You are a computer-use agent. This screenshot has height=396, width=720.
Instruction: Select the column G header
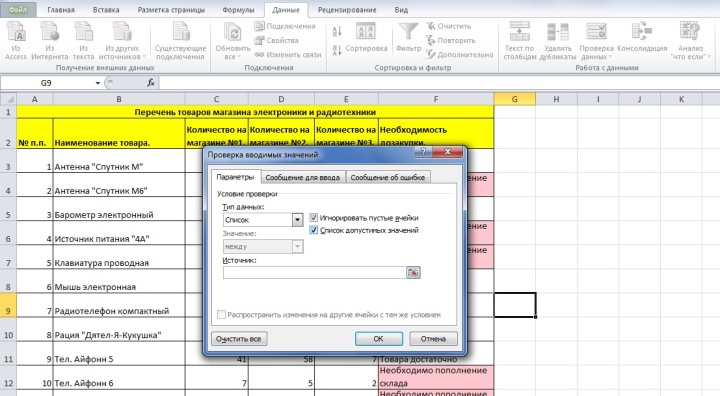coord(514,99)
